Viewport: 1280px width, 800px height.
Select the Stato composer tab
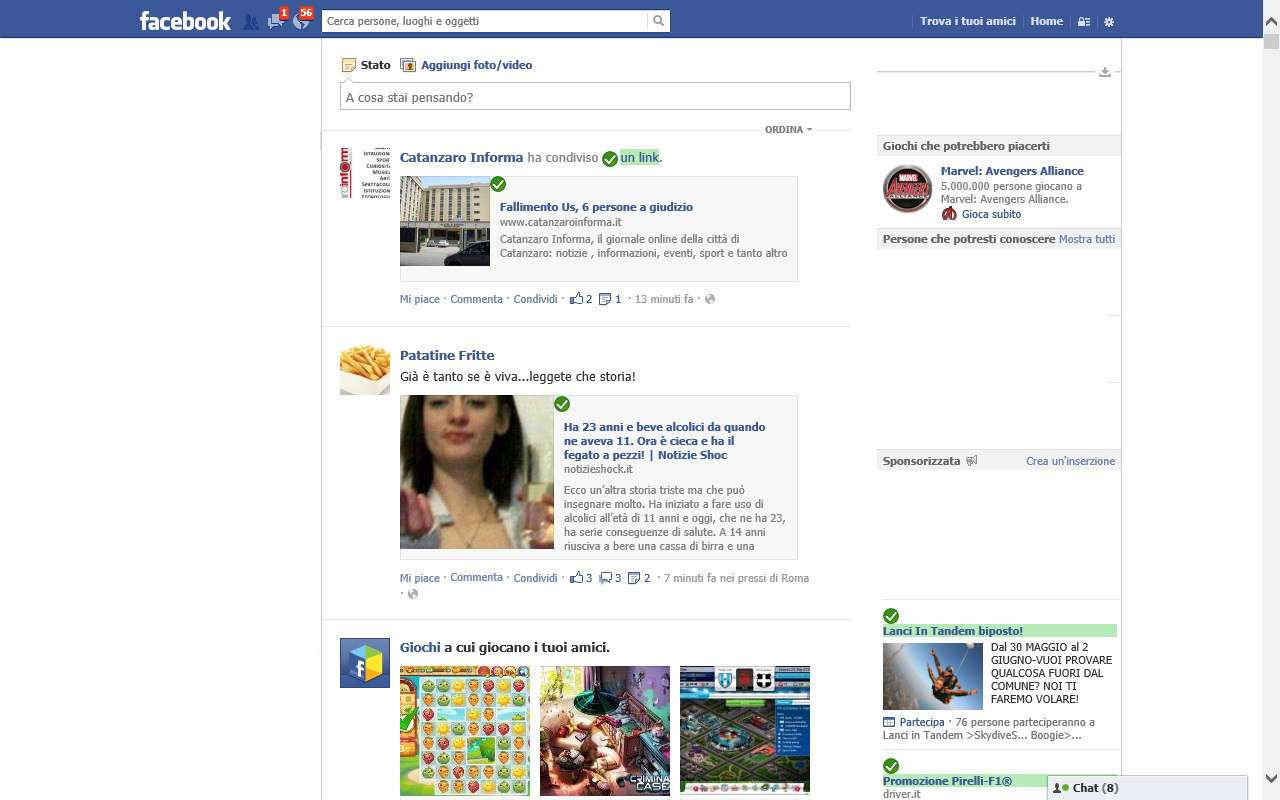pos(366,65)
